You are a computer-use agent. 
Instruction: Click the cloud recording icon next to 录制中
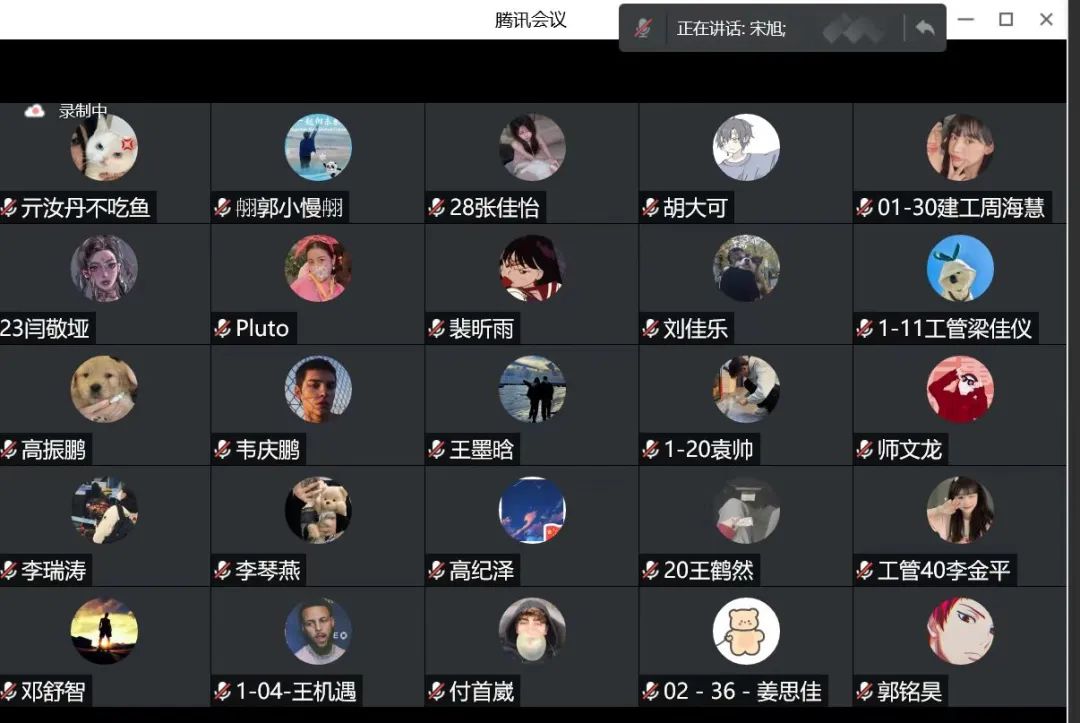(x=34, y=110)
